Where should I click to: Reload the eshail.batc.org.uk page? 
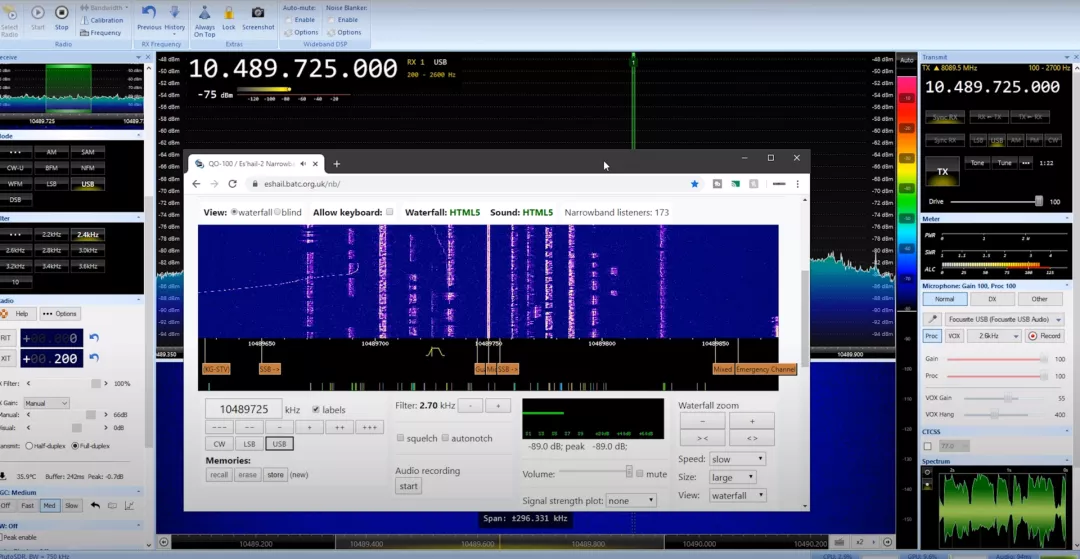(x=233, y=184)
